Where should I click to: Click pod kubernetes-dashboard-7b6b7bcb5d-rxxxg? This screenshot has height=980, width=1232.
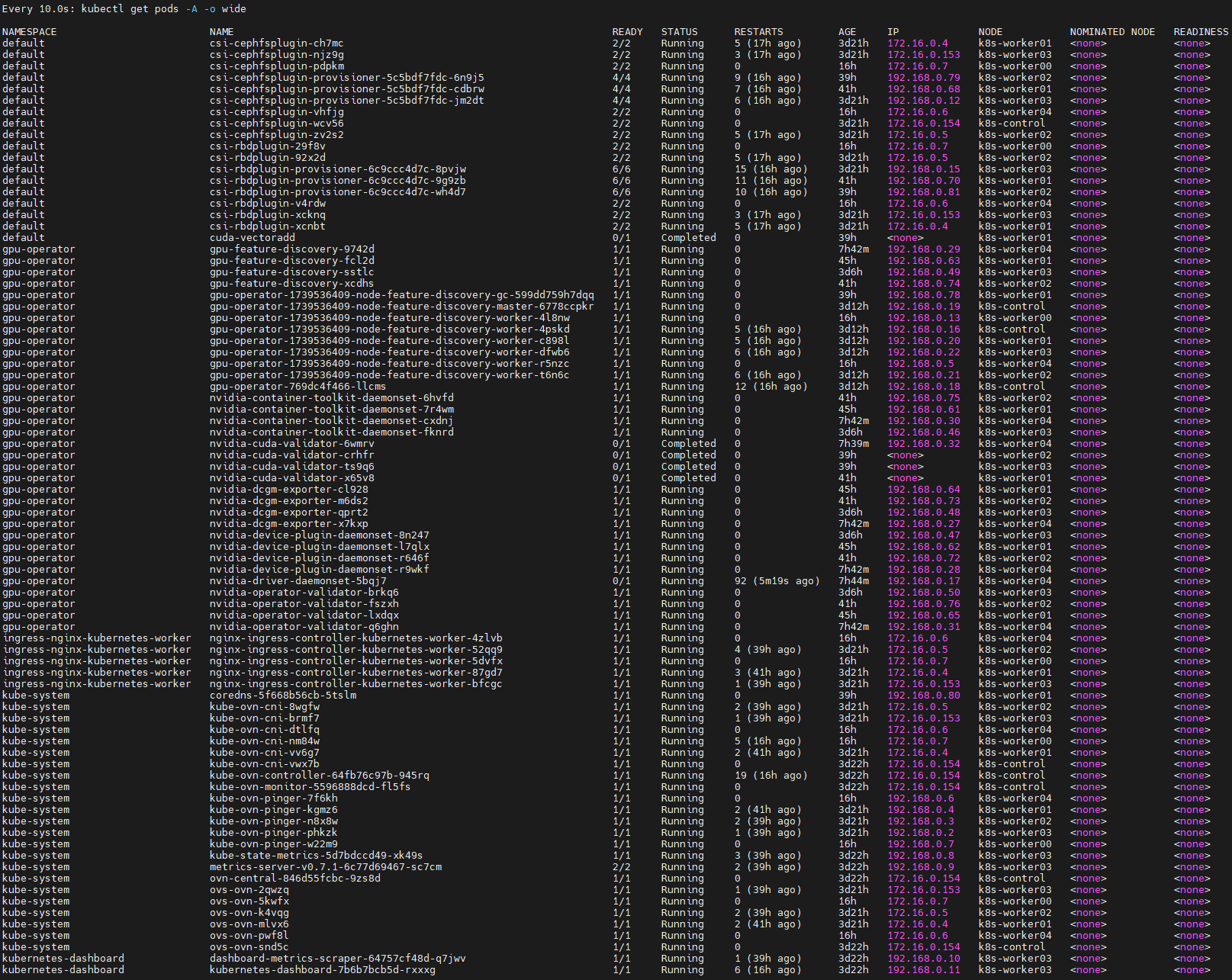322,970
